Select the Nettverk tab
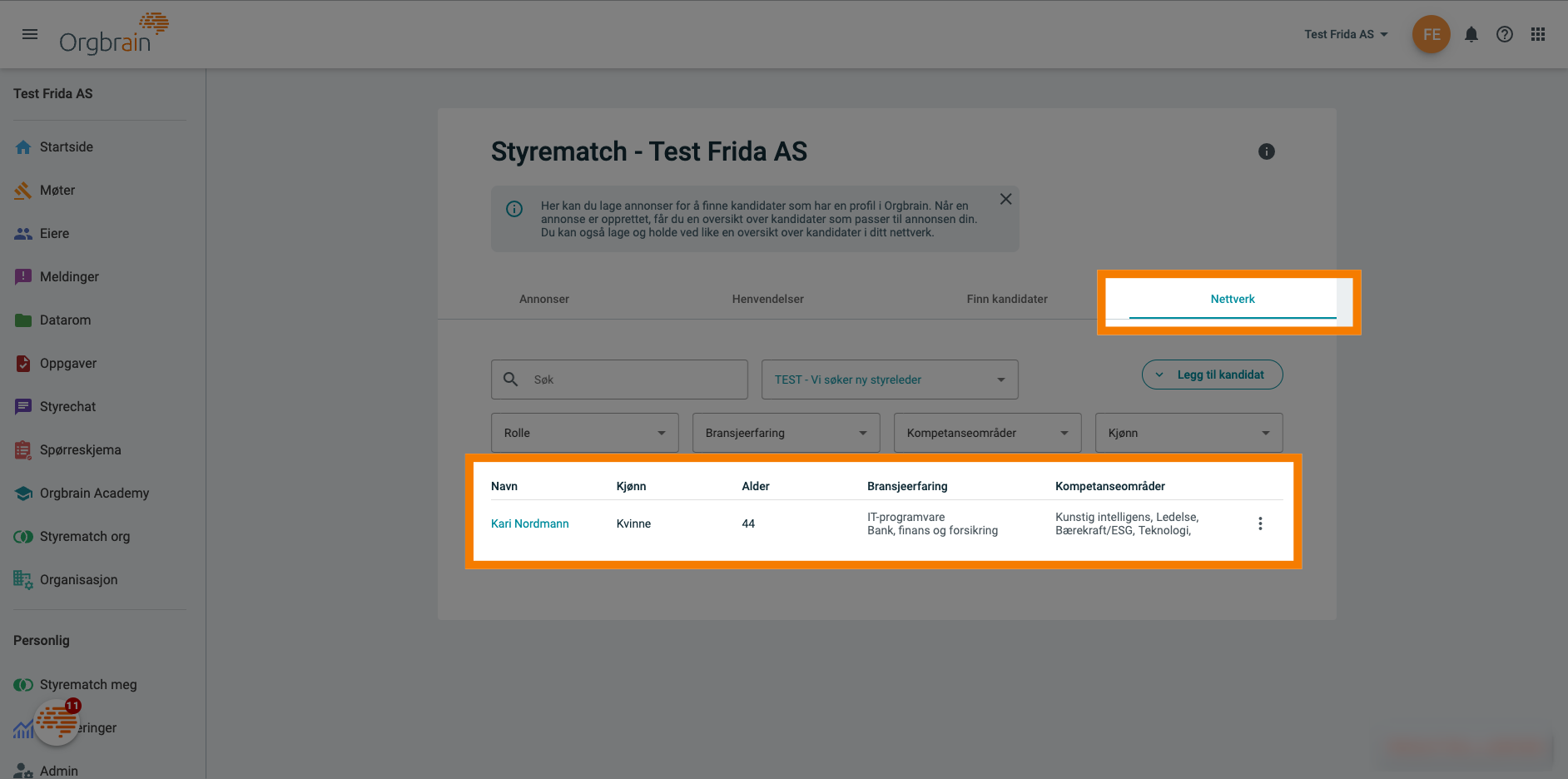Screen dimensions: 1568x779 pos(1233,299)
